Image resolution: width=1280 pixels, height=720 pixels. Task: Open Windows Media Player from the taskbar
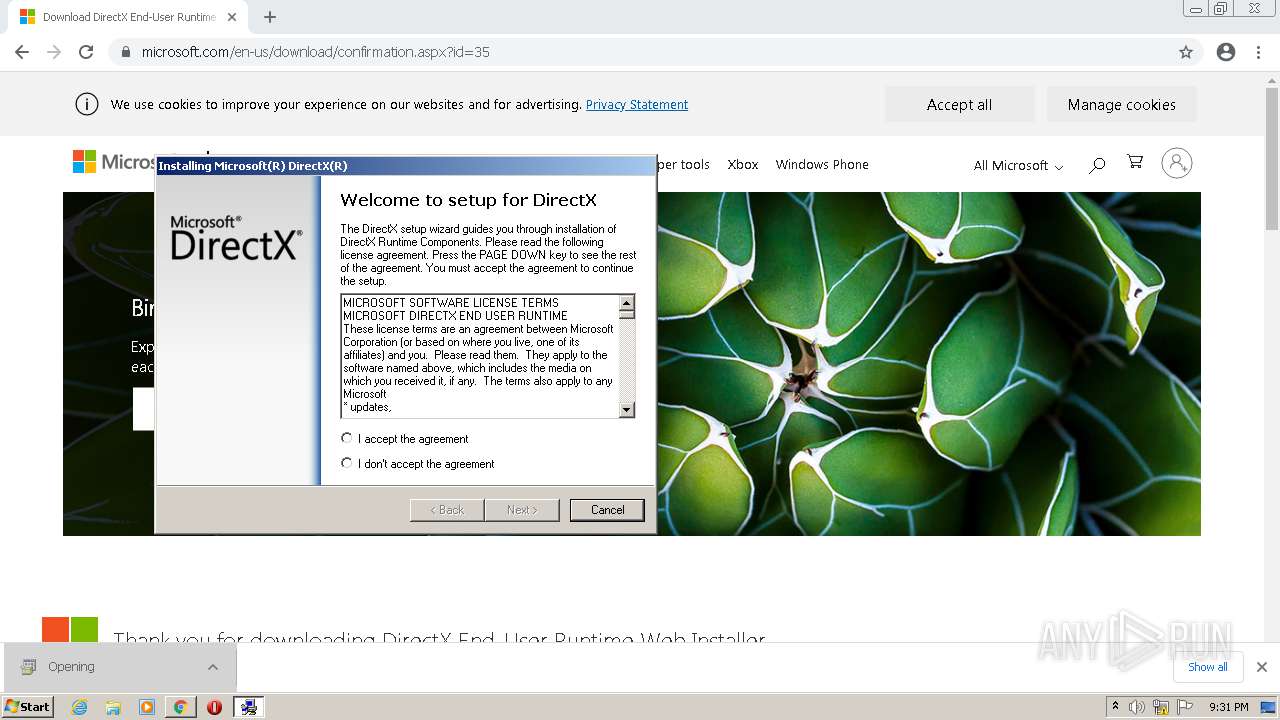147,707
